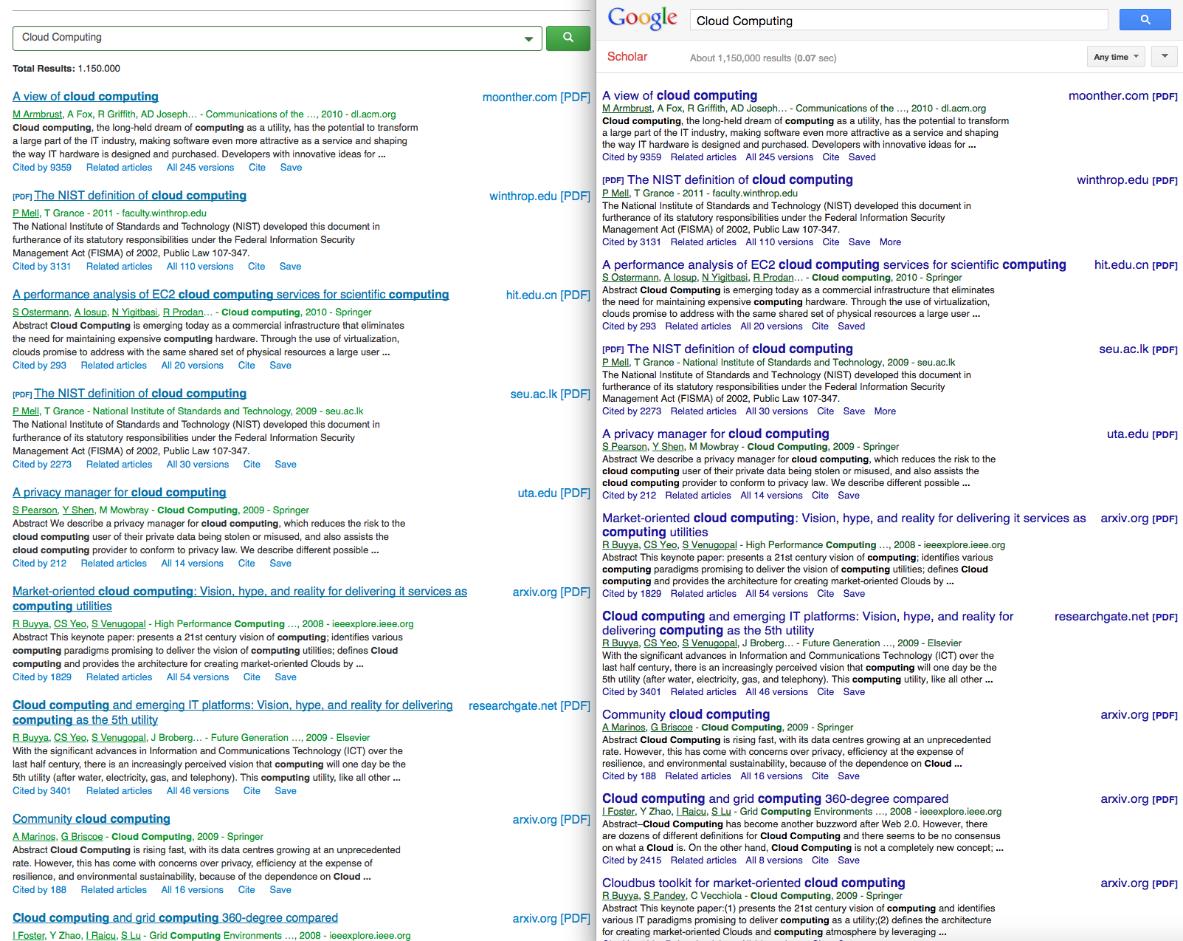Open arxiv.org [PDF] beside Market-oriented in left pane
This screenshot has width=1183, height=941.
tap(551, 592)
